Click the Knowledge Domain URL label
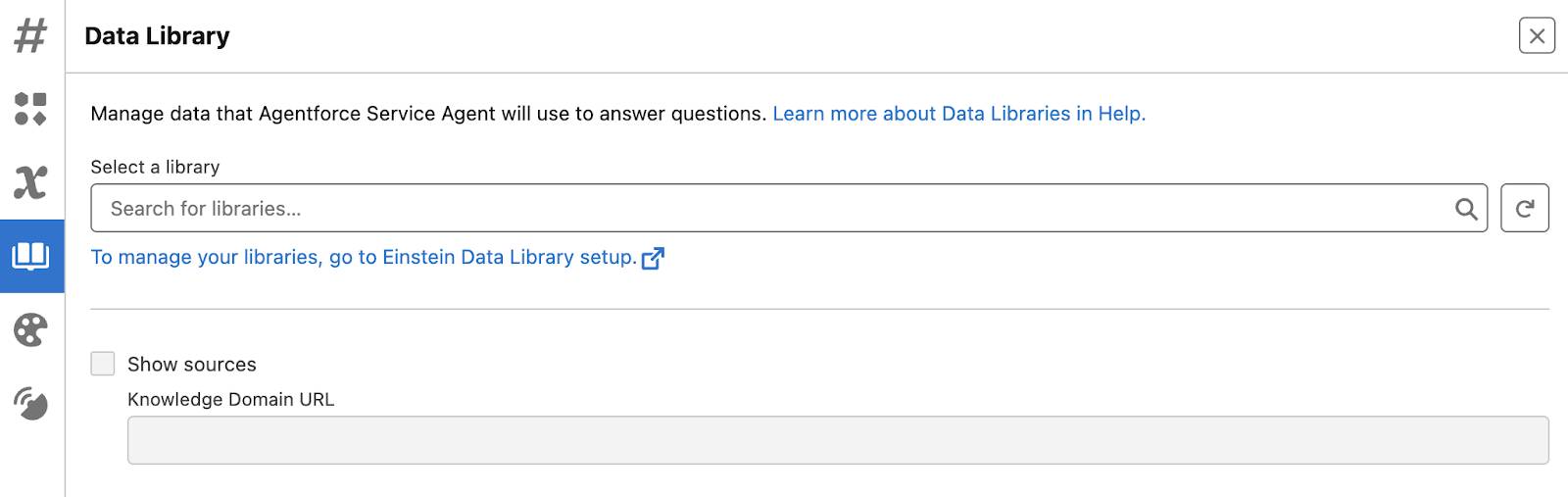1568x497 pixels. click(230, 399)
